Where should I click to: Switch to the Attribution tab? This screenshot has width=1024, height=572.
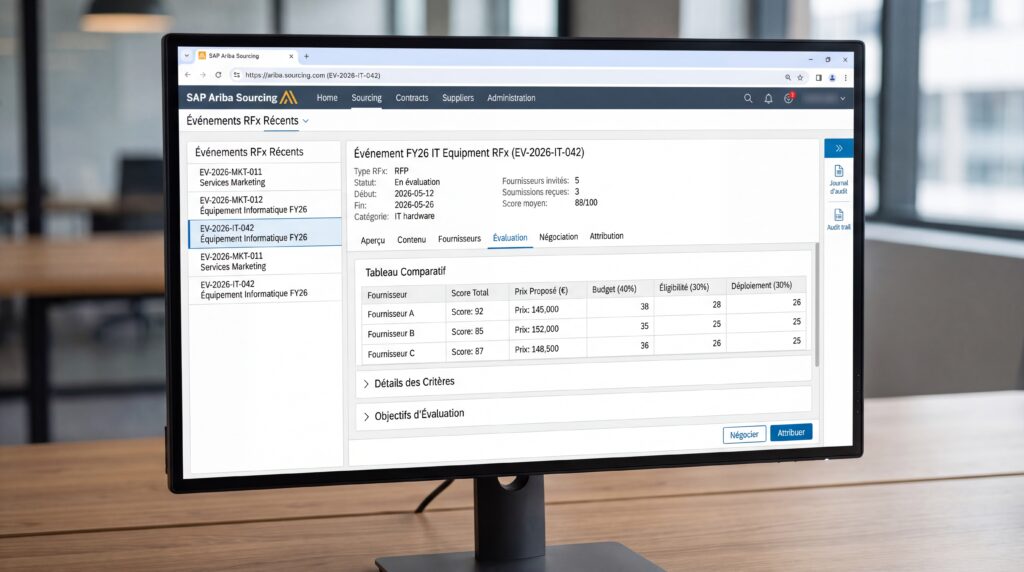point(607,236)
